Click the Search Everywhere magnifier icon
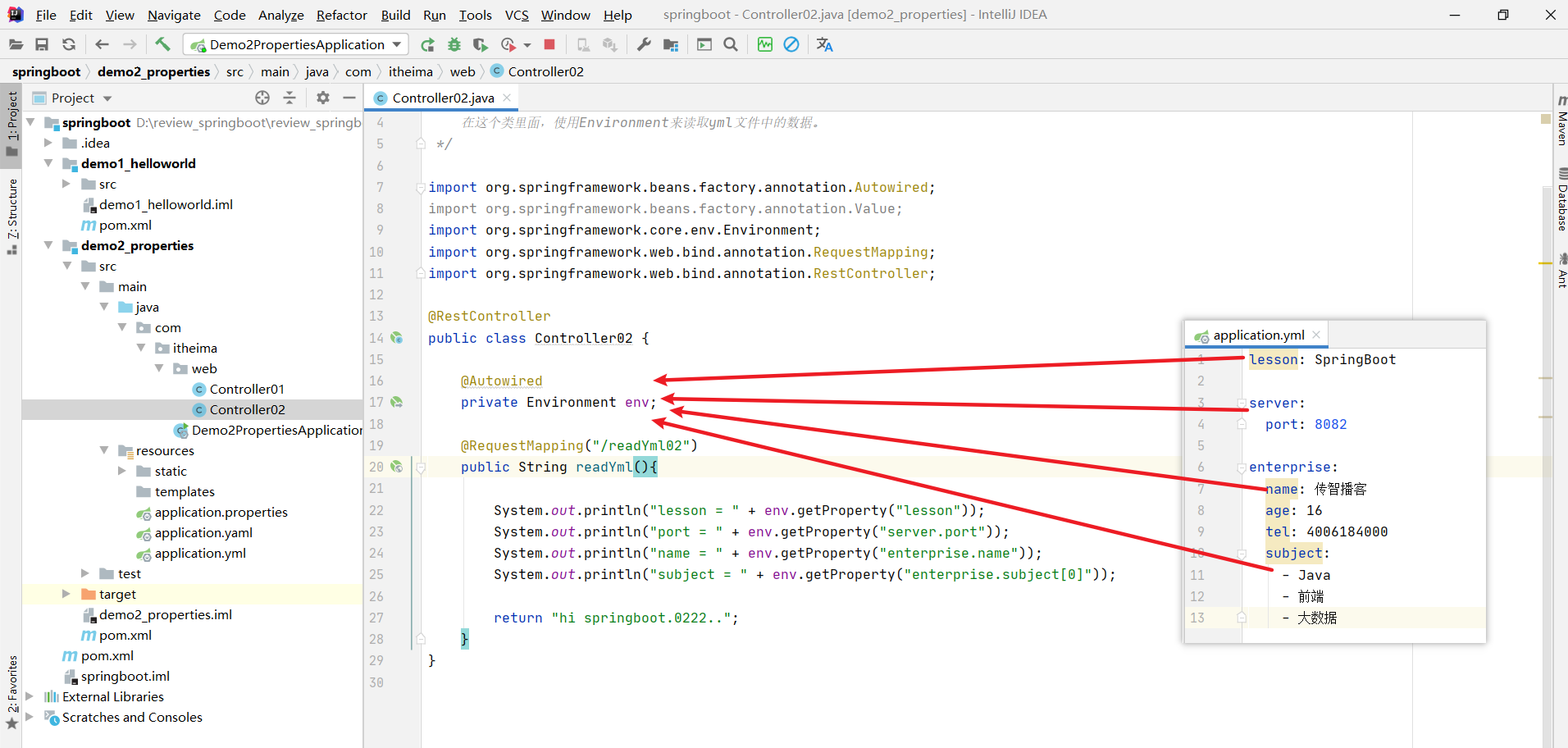1568x748 pixels. pyautogui.click(x=731, y=44)
